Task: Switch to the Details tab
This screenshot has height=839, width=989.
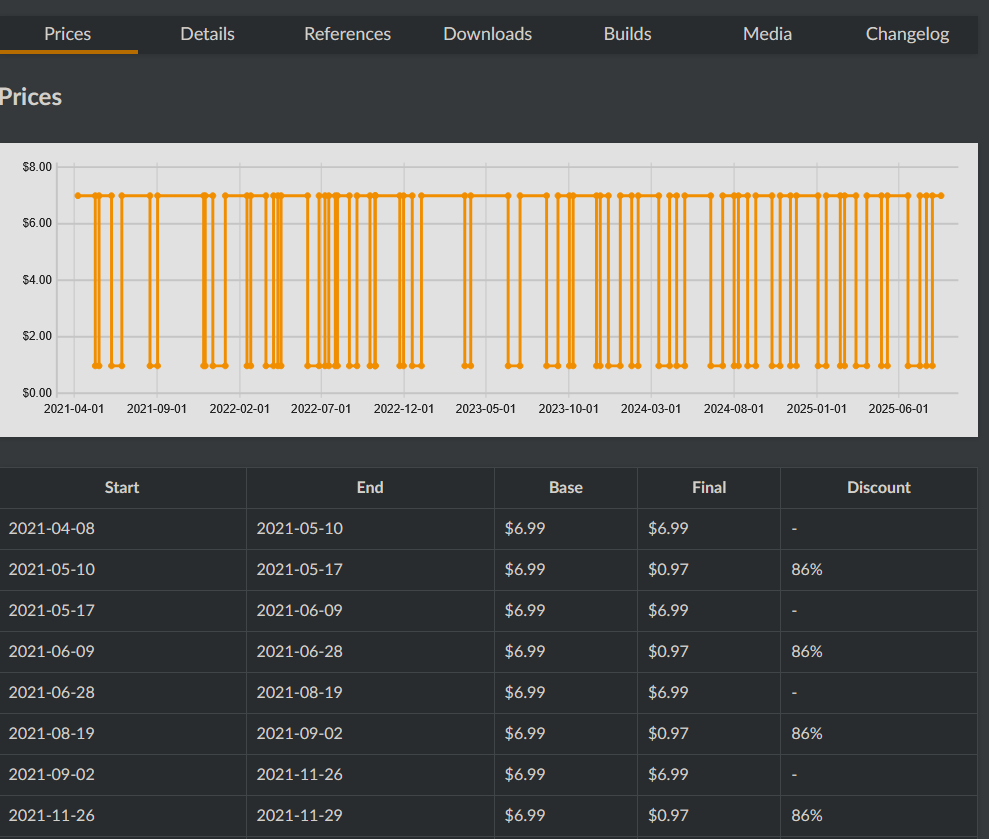Action: click(207, 34)
